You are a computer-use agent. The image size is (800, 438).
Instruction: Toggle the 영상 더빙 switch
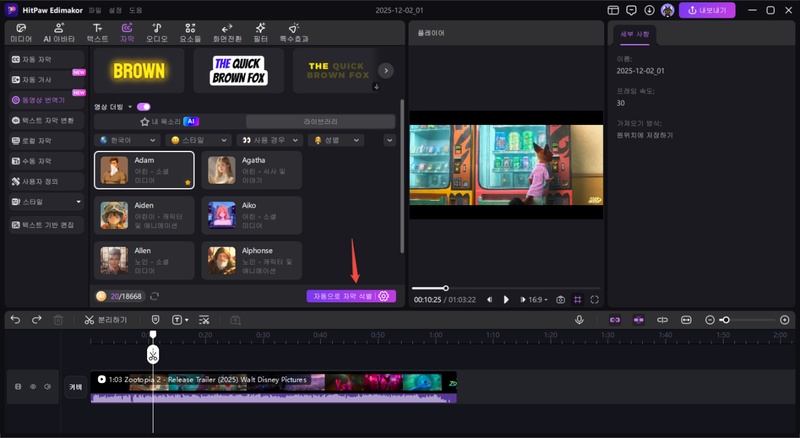coord(144,106)
